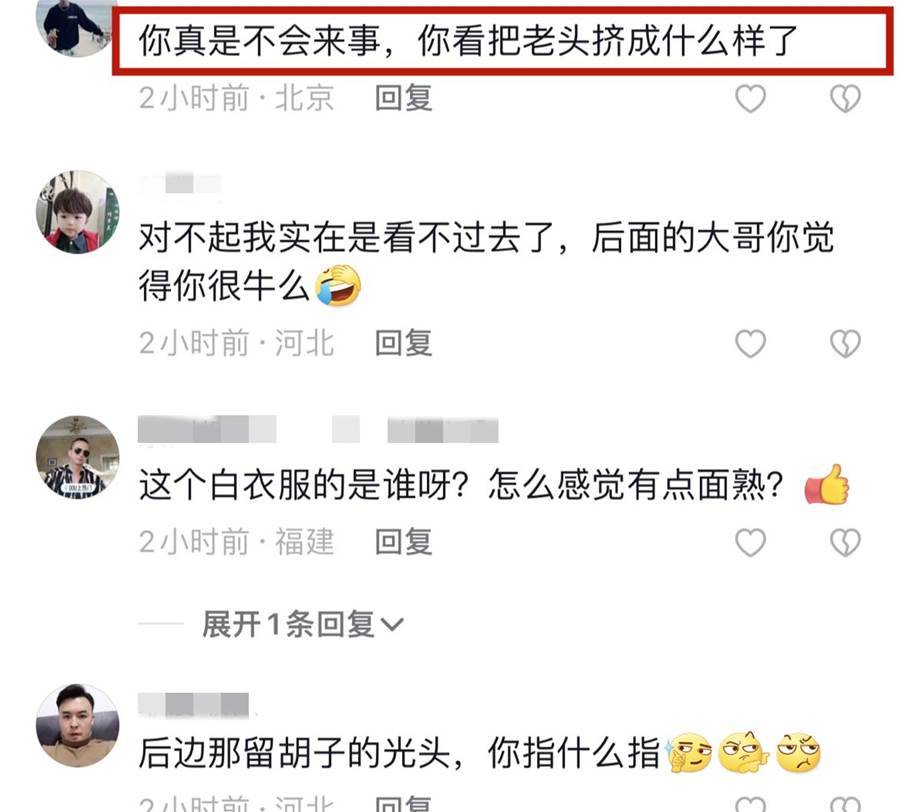Open the avatar of the man on the grey sofa
This screenshot has width=900, height=812.
77,725
